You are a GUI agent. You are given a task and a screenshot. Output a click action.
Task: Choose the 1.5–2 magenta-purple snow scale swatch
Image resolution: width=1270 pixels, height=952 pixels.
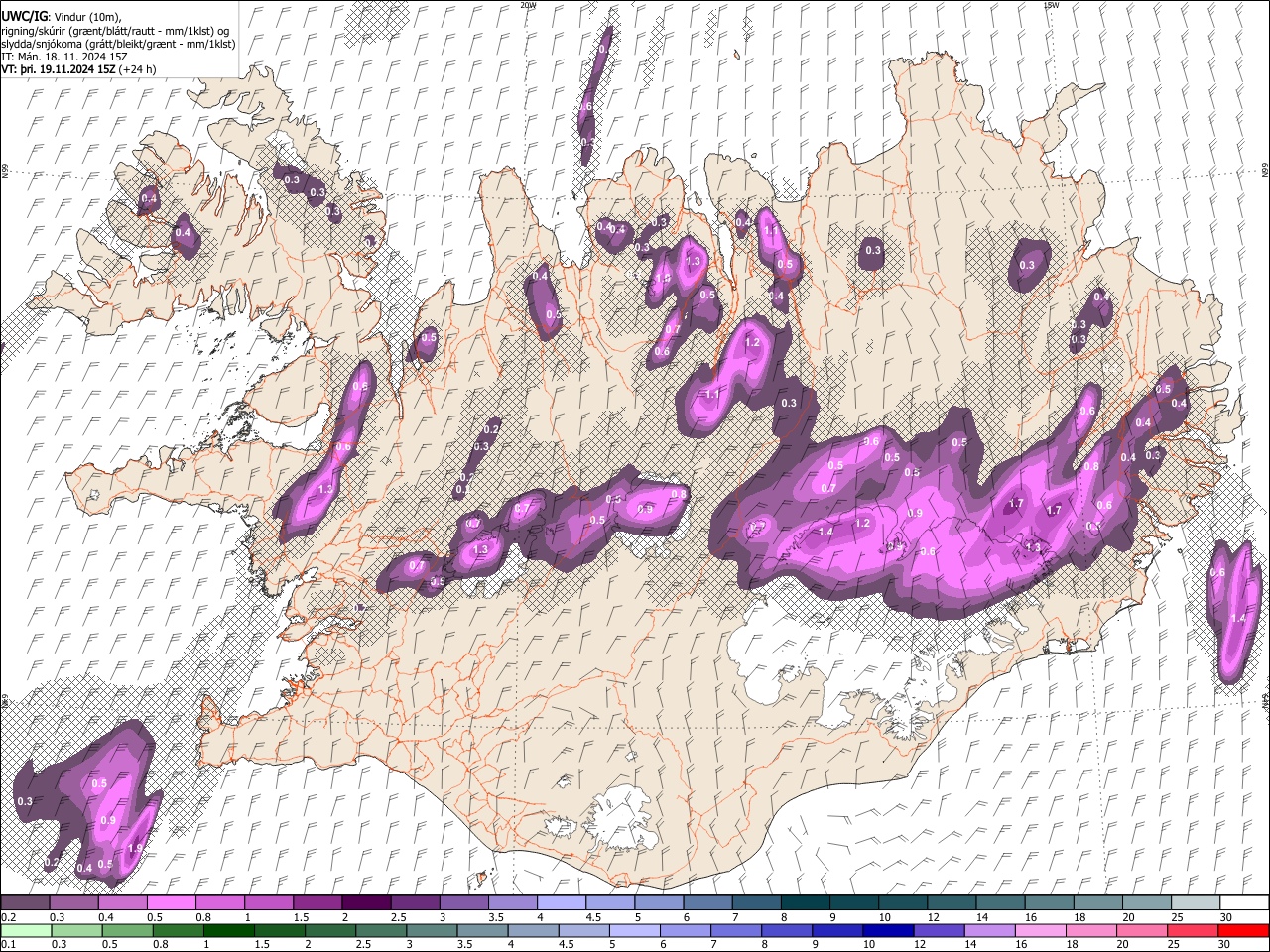click(x=317, y=903)
